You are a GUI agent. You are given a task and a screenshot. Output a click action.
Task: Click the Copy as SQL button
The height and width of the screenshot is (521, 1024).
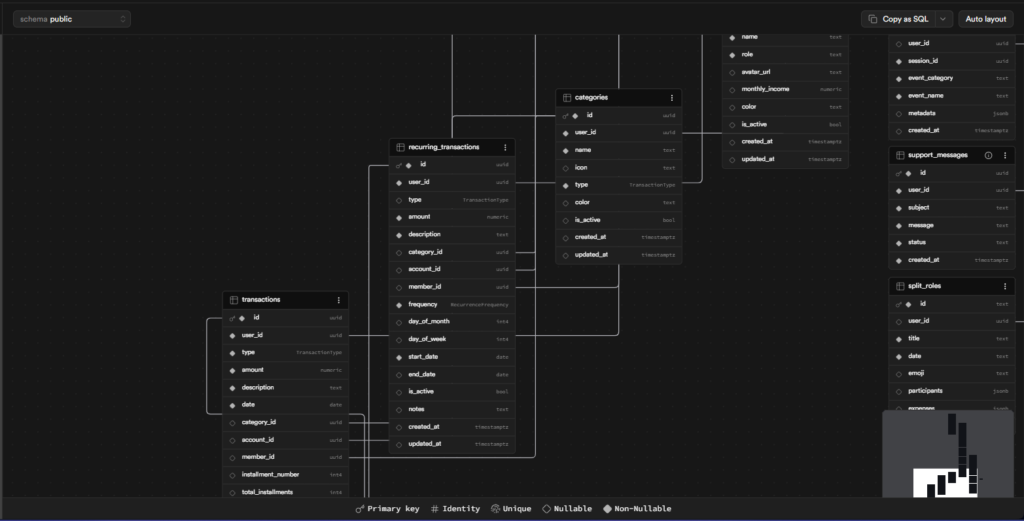point(899,19)
